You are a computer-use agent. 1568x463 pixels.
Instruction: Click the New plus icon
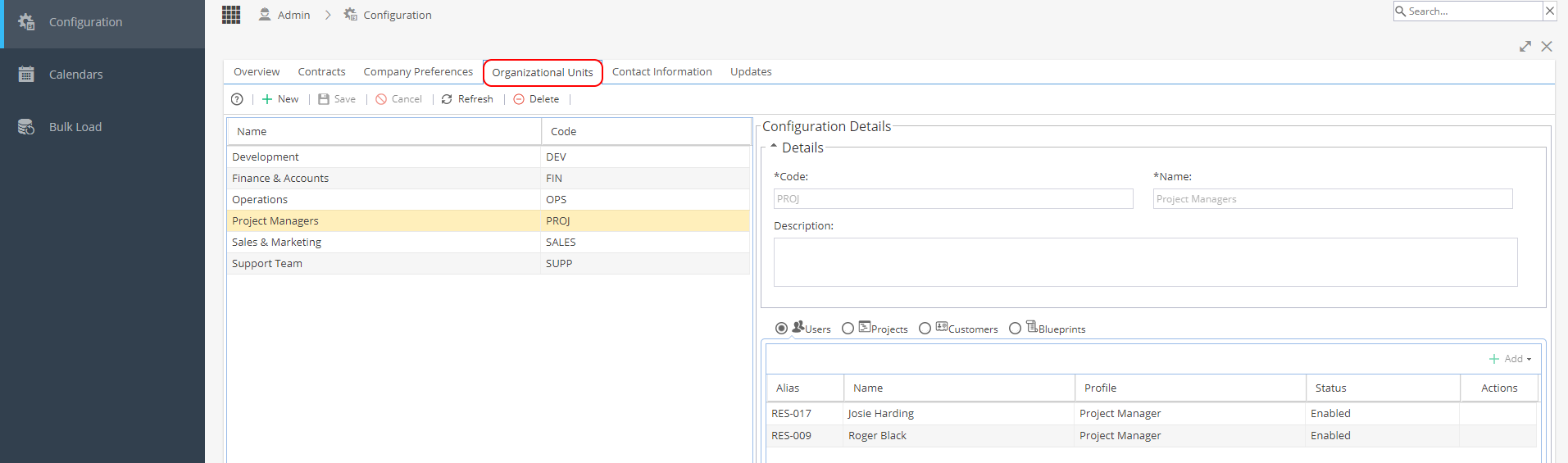pos(266,99)
